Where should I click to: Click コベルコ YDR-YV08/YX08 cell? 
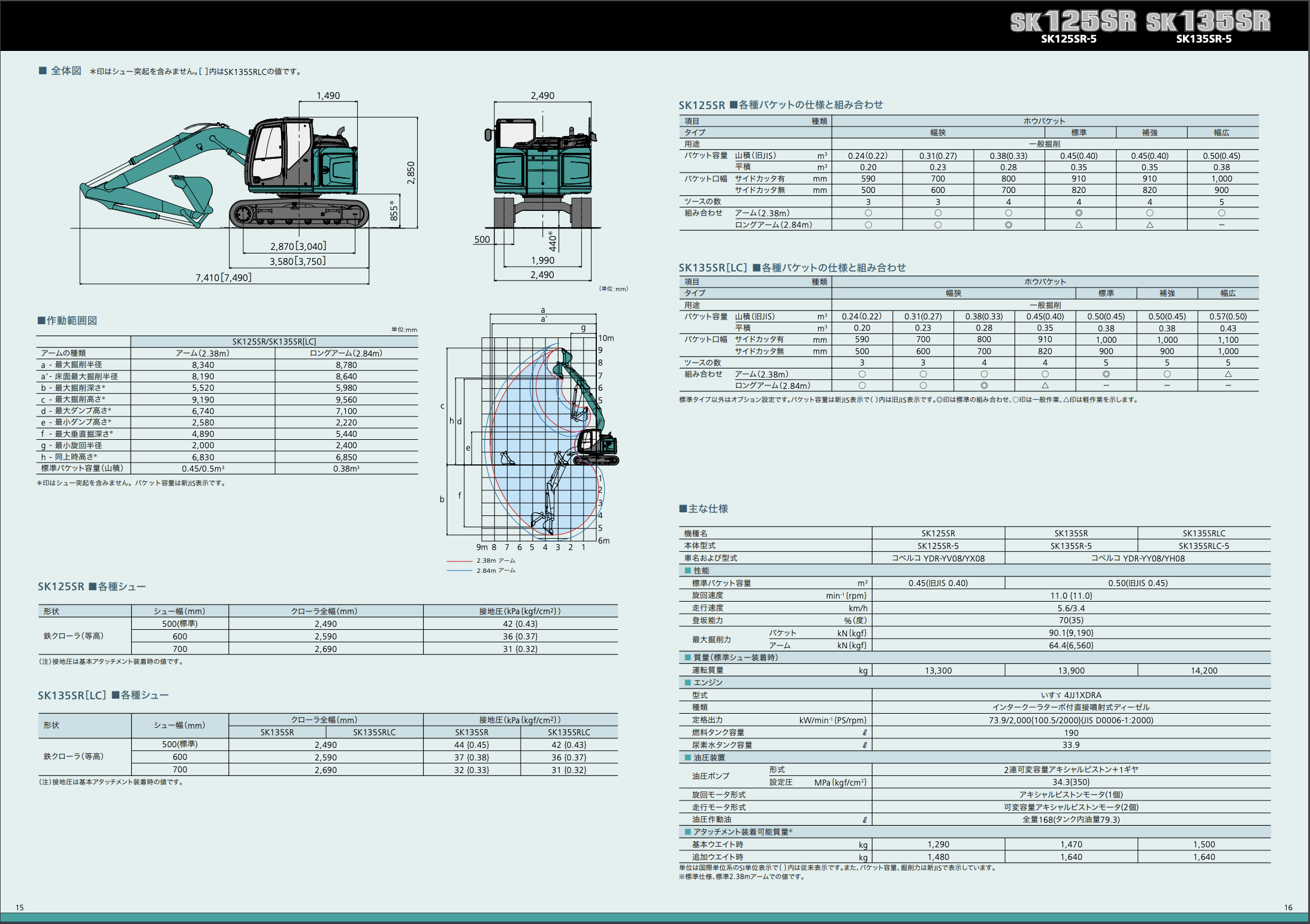[x=938, y=558]
